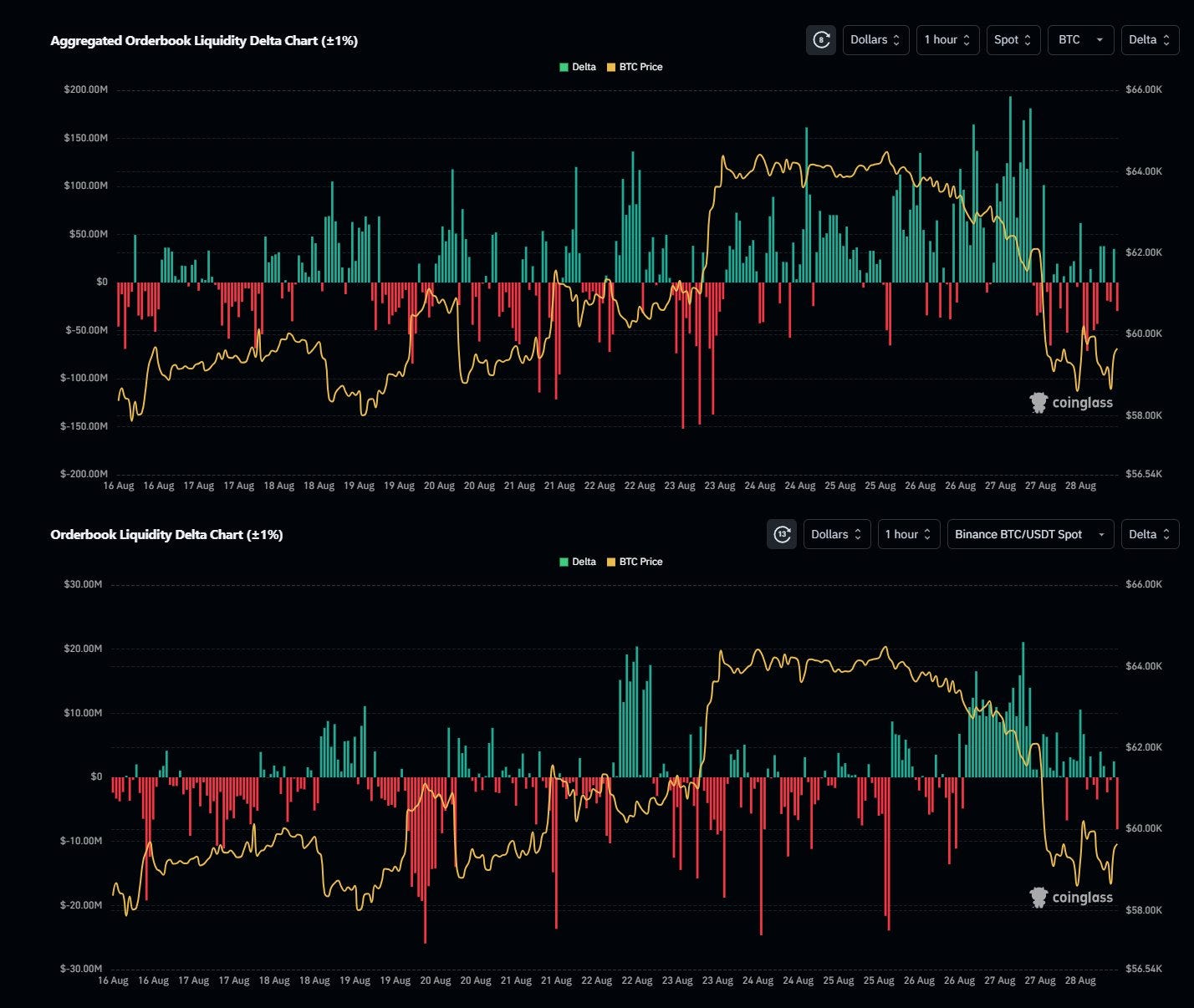Click the $56.54K price label in the Aggregated chart
The height and width of the screenshot is (1008, 1194).
pyautogui.click(x=1144, y=474)
